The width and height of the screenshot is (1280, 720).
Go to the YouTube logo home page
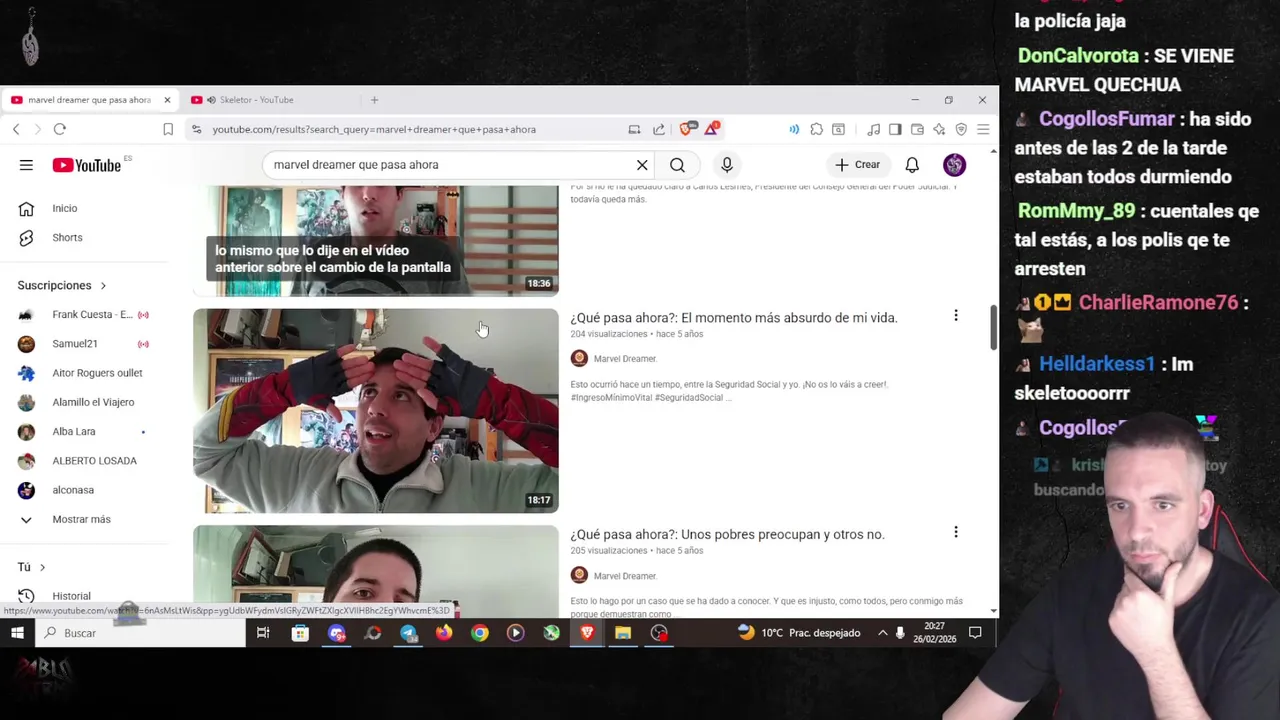[86, 165]
